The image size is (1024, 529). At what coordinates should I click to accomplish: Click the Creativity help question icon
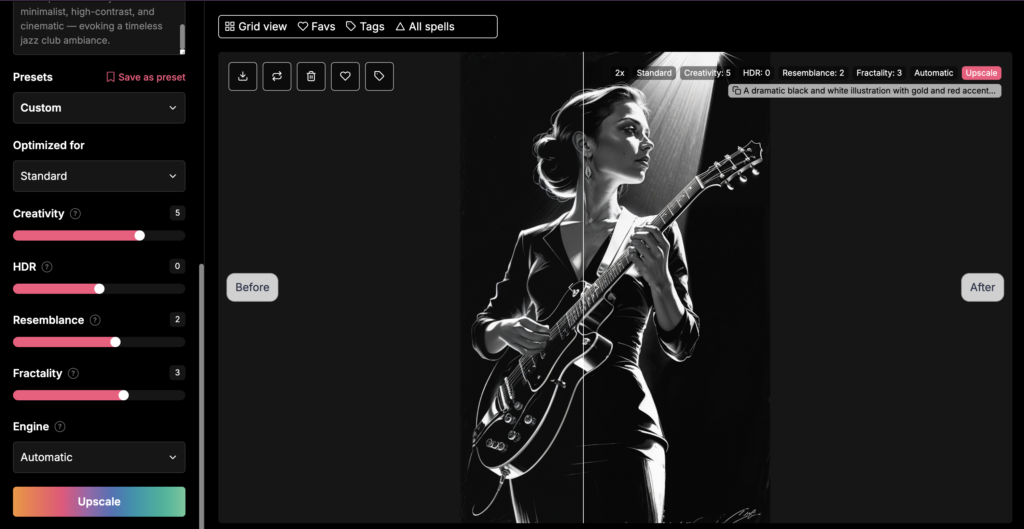(76, 214)
